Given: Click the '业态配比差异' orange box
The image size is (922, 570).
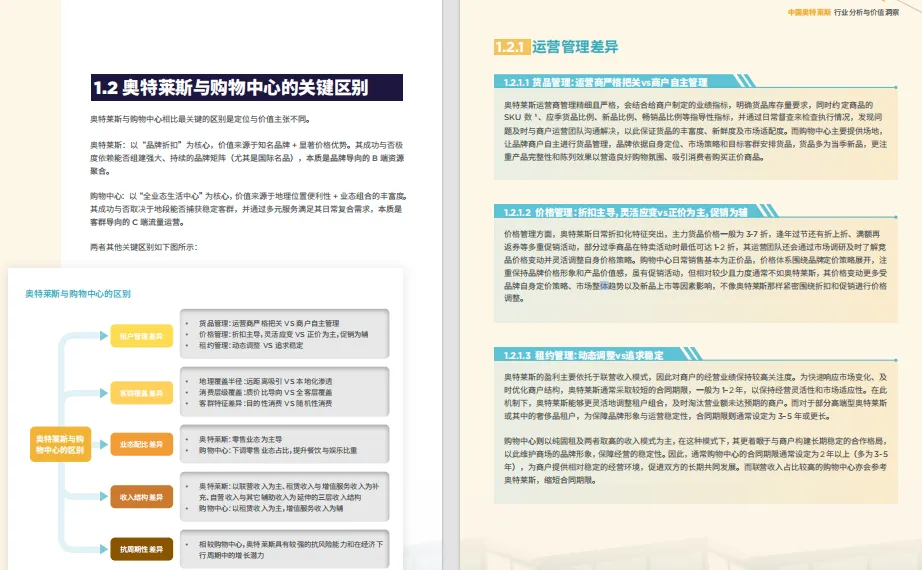Looking at the screenshot, I should 142,445.
